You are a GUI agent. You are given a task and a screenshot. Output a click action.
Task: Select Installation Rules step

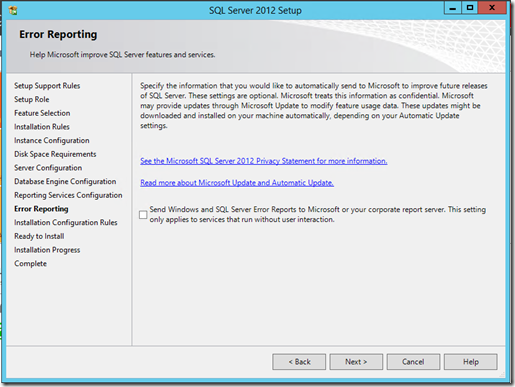click(x=42, y=127)
